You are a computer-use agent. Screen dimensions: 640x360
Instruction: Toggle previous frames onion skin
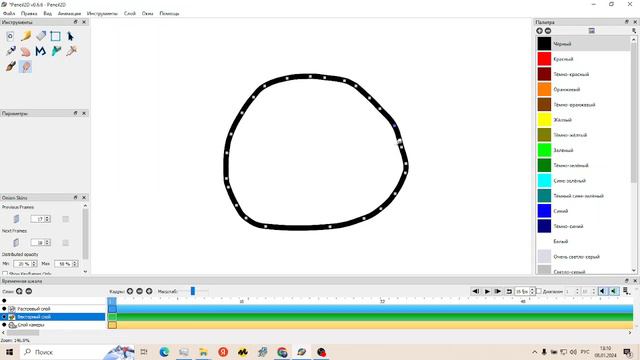(x=16, y=219)
